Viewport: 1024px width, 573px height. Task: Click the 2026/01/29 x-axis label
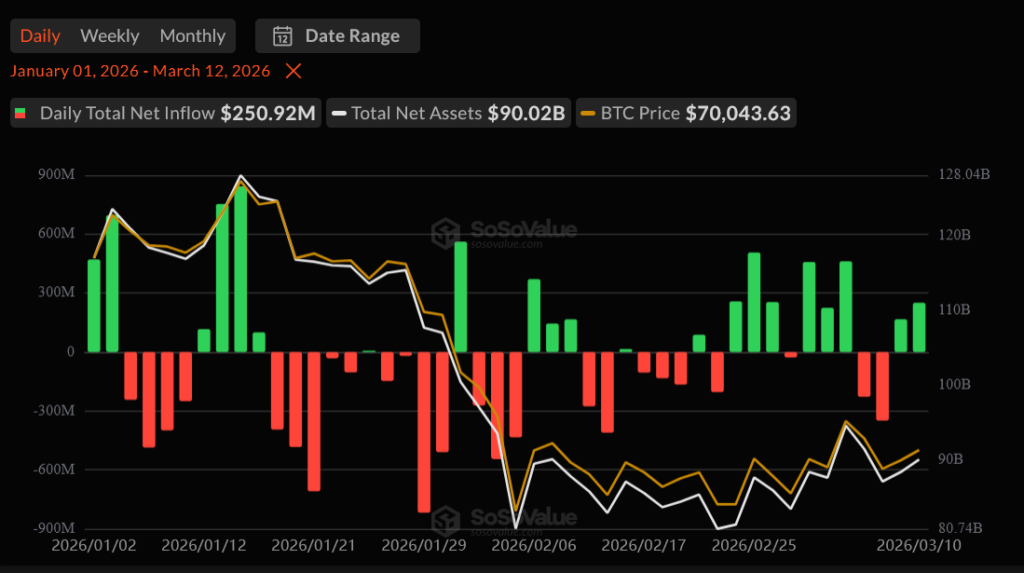coord(424,546)
